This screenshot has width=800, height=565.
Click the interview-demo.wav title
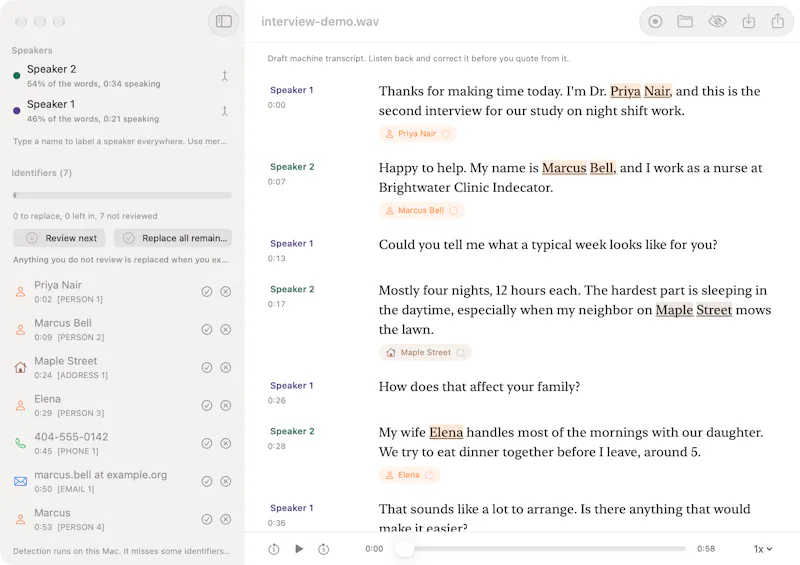point(320,21)
